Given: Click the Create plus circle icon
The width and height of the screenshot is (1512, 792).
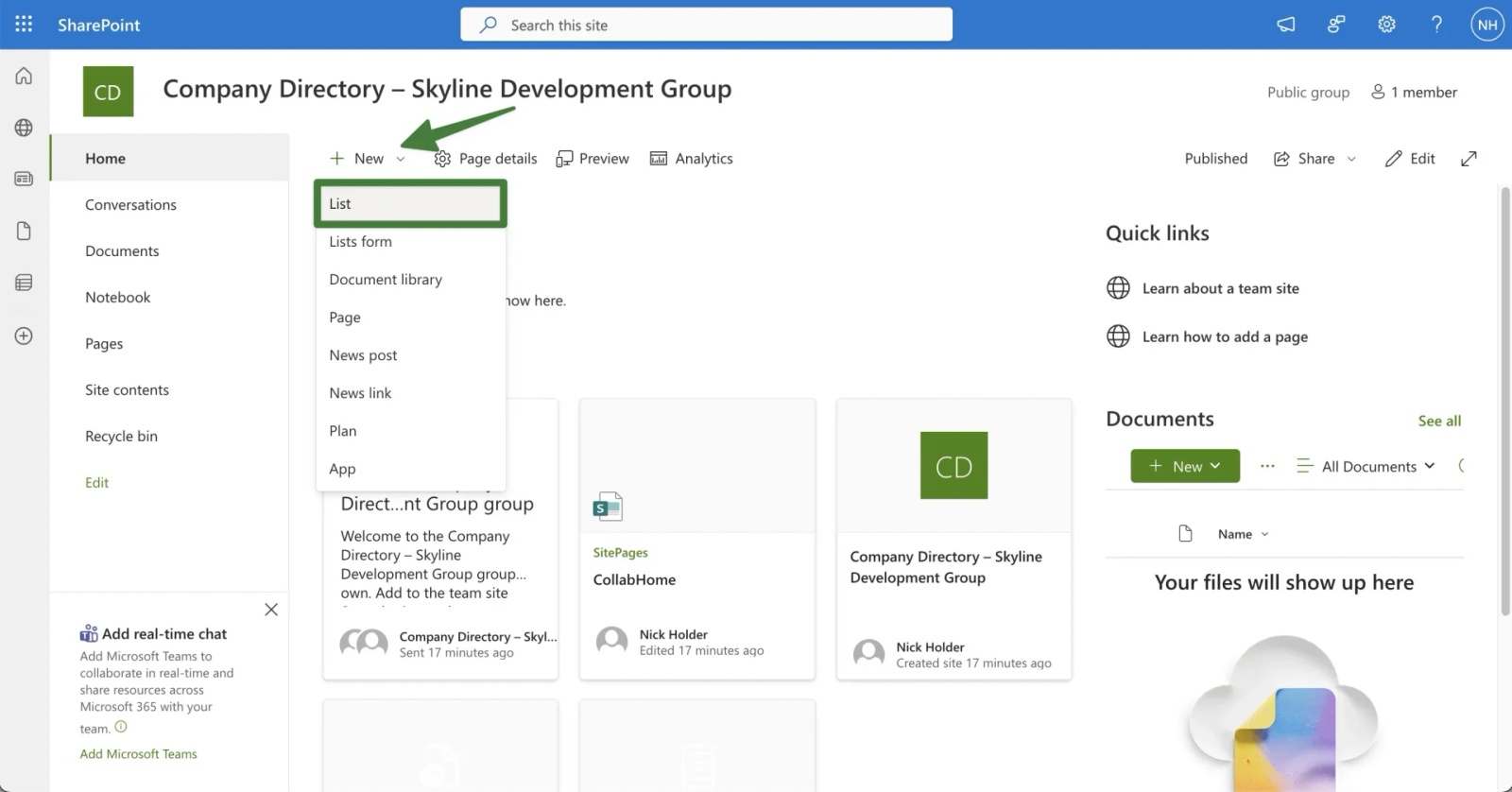Looking at the screenshot, I should [24, 336].
